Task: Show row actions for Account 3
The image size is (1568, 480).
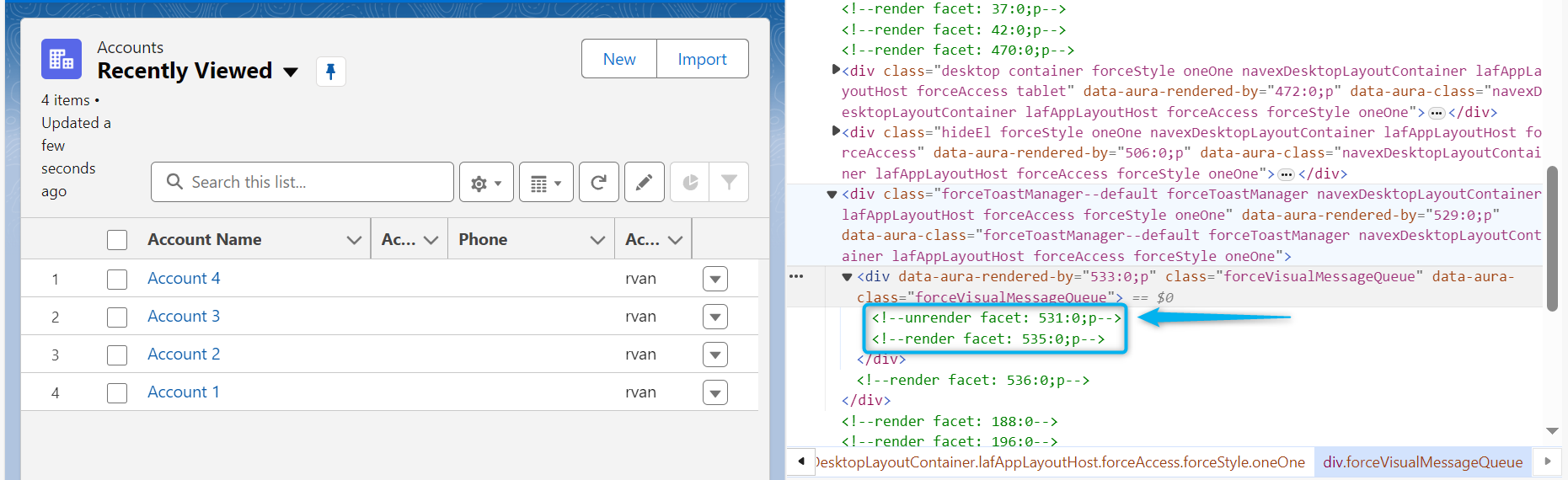Action: (714, 317)
